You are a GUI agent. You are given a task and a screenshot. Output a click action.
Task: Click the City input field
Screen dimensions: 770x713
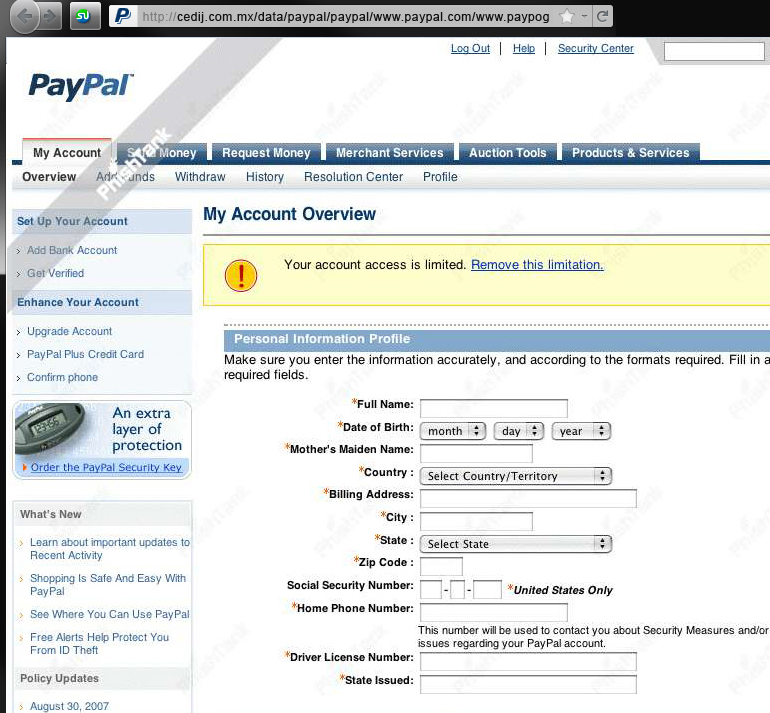pyautogui.click(x=476, y=521)
